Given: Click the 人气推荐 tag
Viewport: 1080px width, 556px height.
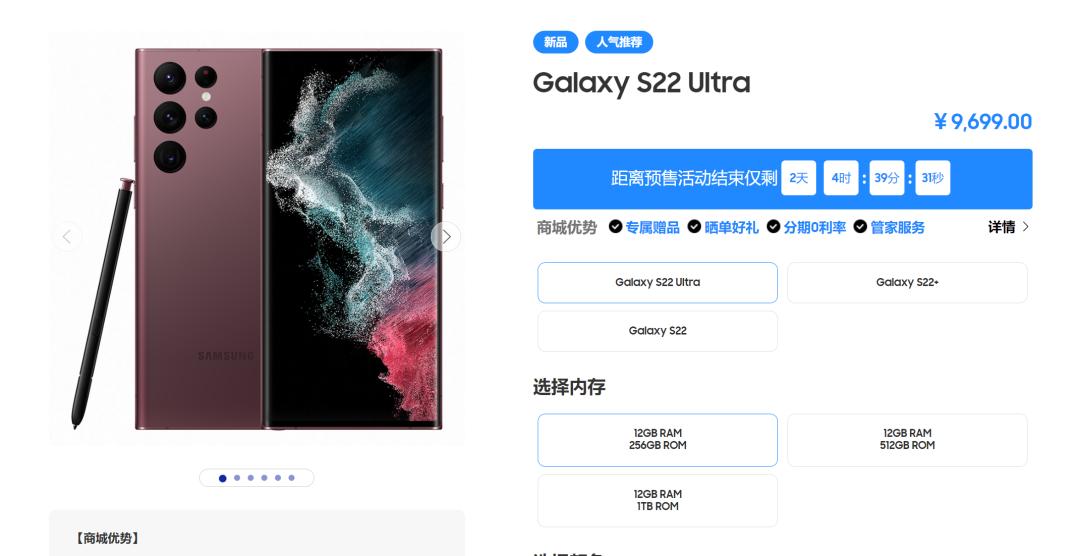Looking at the screenshot, I should pyautogui.click(x=619, y=42).
